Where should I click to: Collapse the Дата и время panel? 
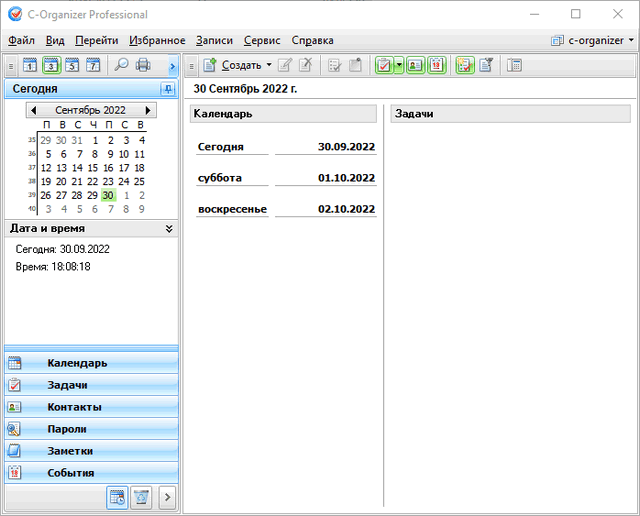(x=169, y=228)
